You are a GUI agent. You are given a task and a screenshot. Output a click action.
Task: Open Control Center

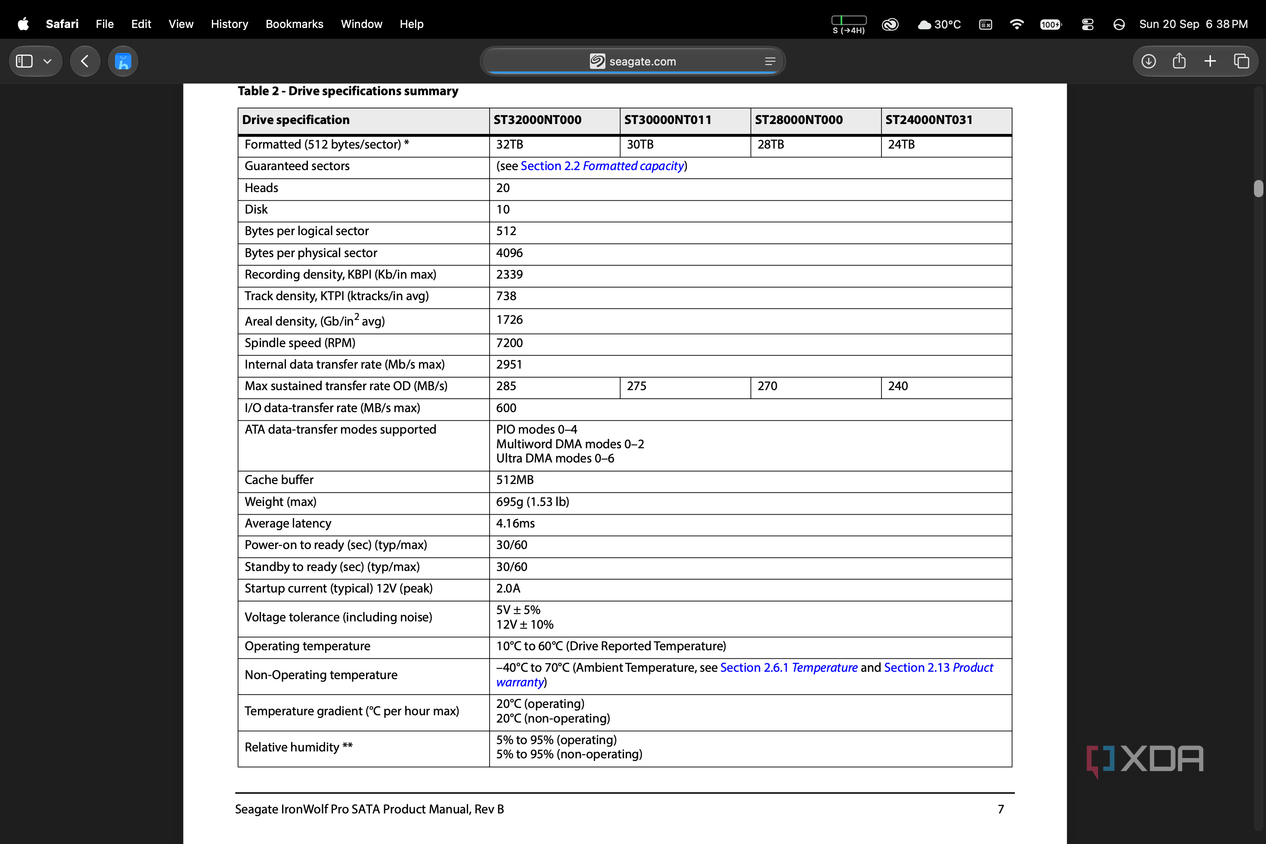click(x=1088, y=24)
